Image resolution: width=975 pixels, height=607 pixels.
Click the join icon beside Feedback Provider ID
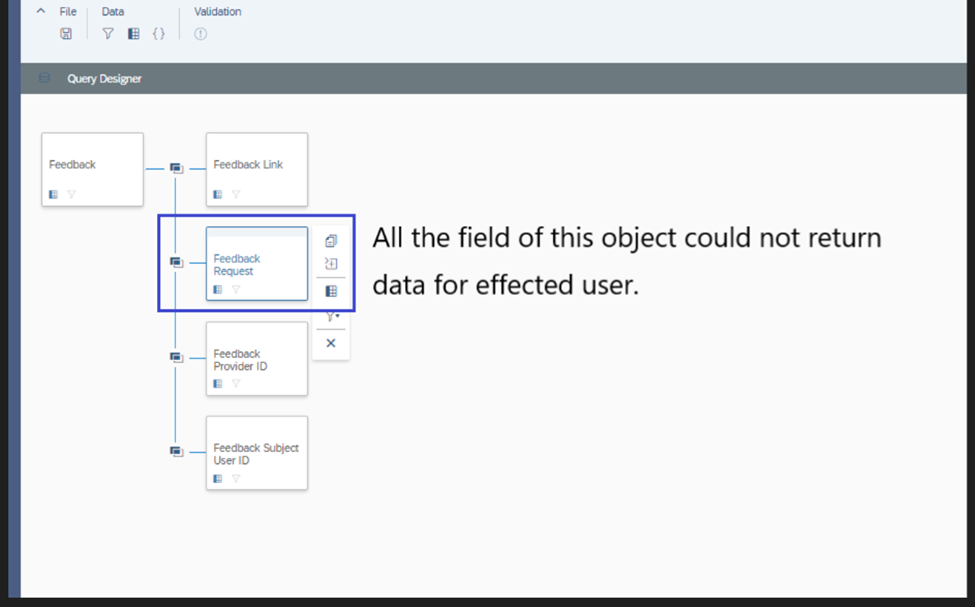[177, 358]
